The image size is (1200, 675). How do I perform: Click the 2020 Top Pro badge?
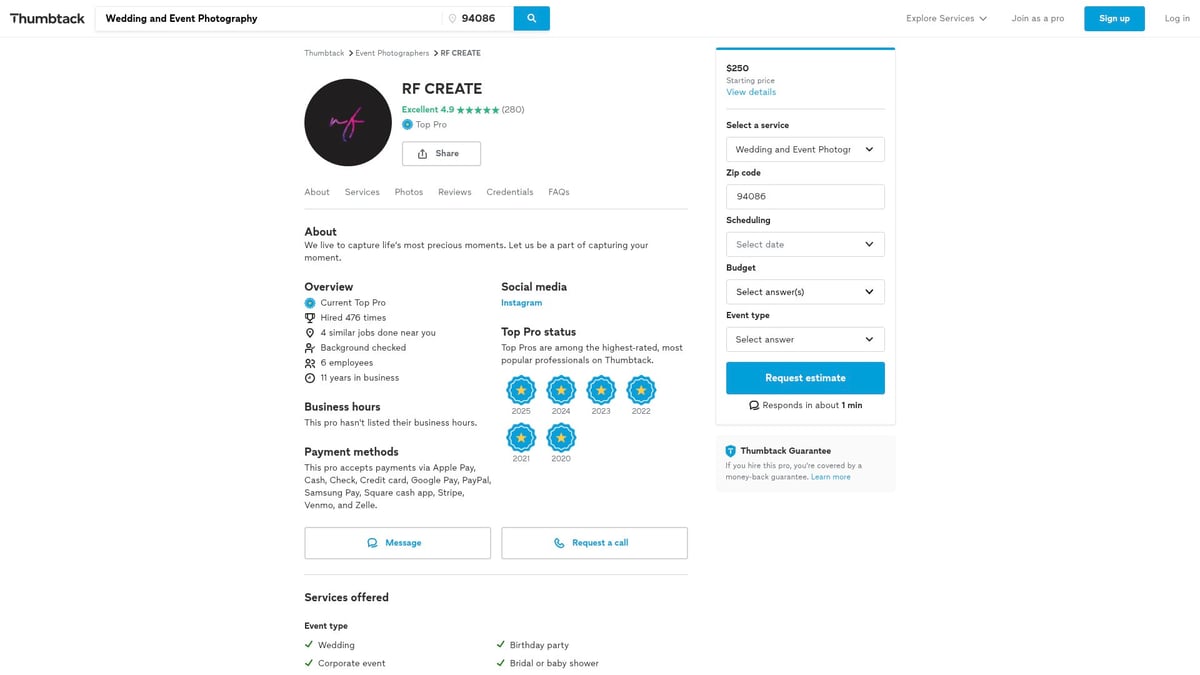click(561, 437)
